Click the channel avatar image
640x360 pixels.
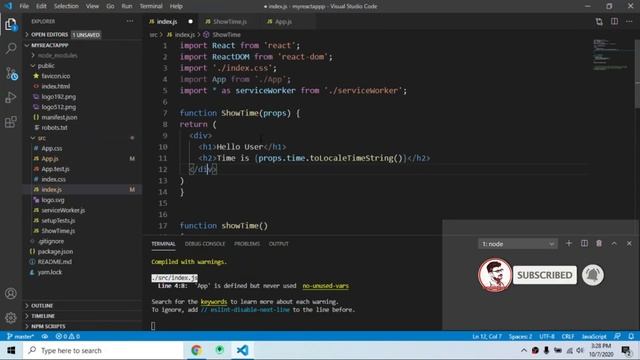pyautogui.click(x=494, y=275)
